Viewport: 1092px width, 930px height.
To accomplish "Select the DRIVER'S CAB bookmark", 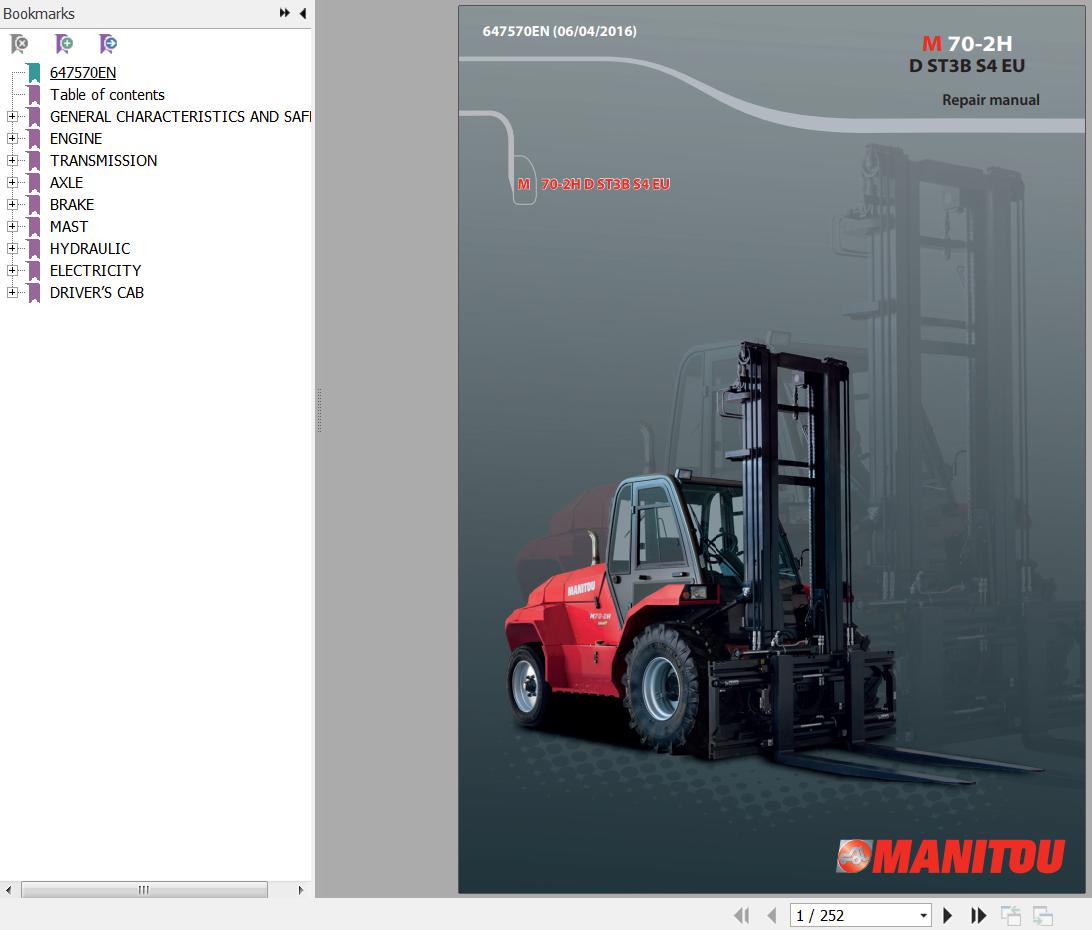I will [97, 293].
